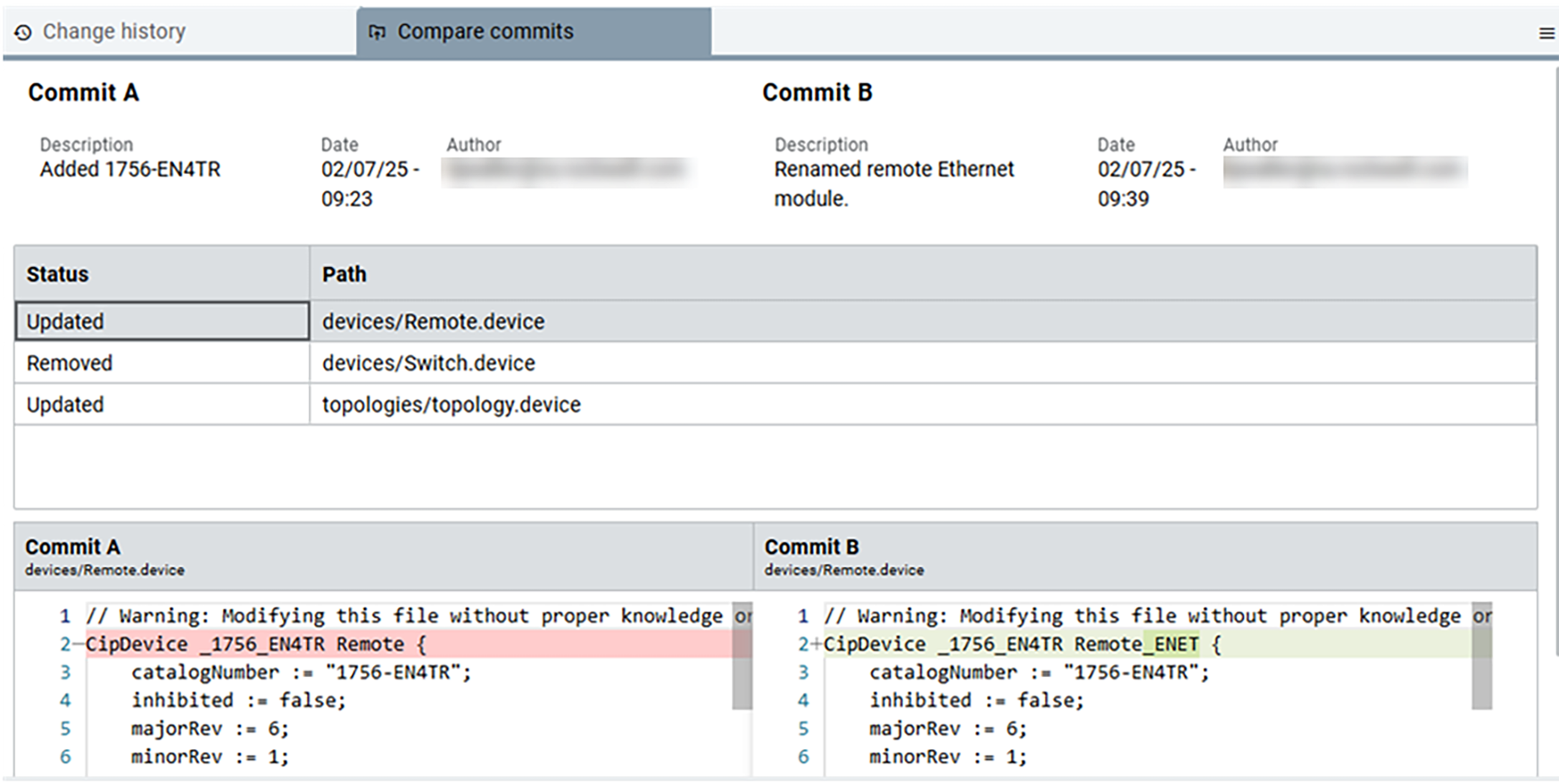
Task: Click the Path column header
Action: (x=923, y=274)
